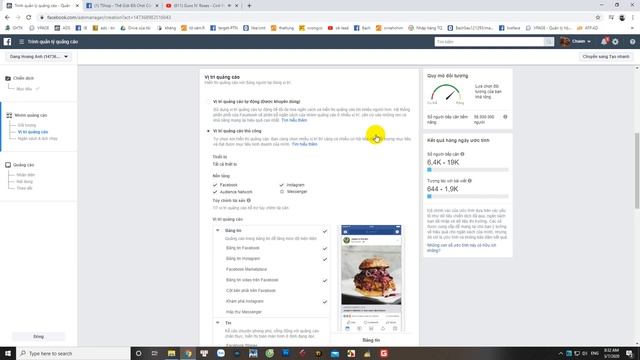Click the audience size gauge meter
Image resolution: width=640 pixels, height=360 pixels.
tap(446, 94)
